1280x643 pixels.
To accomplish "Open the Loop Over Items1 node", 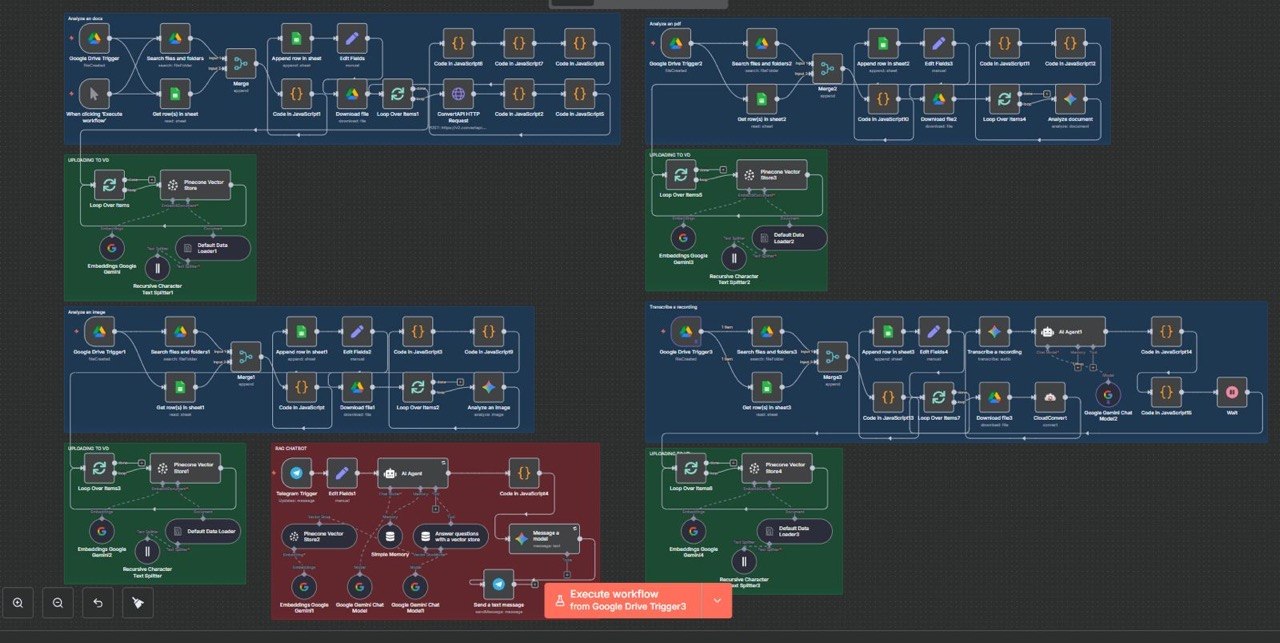I will coord(397,95).
